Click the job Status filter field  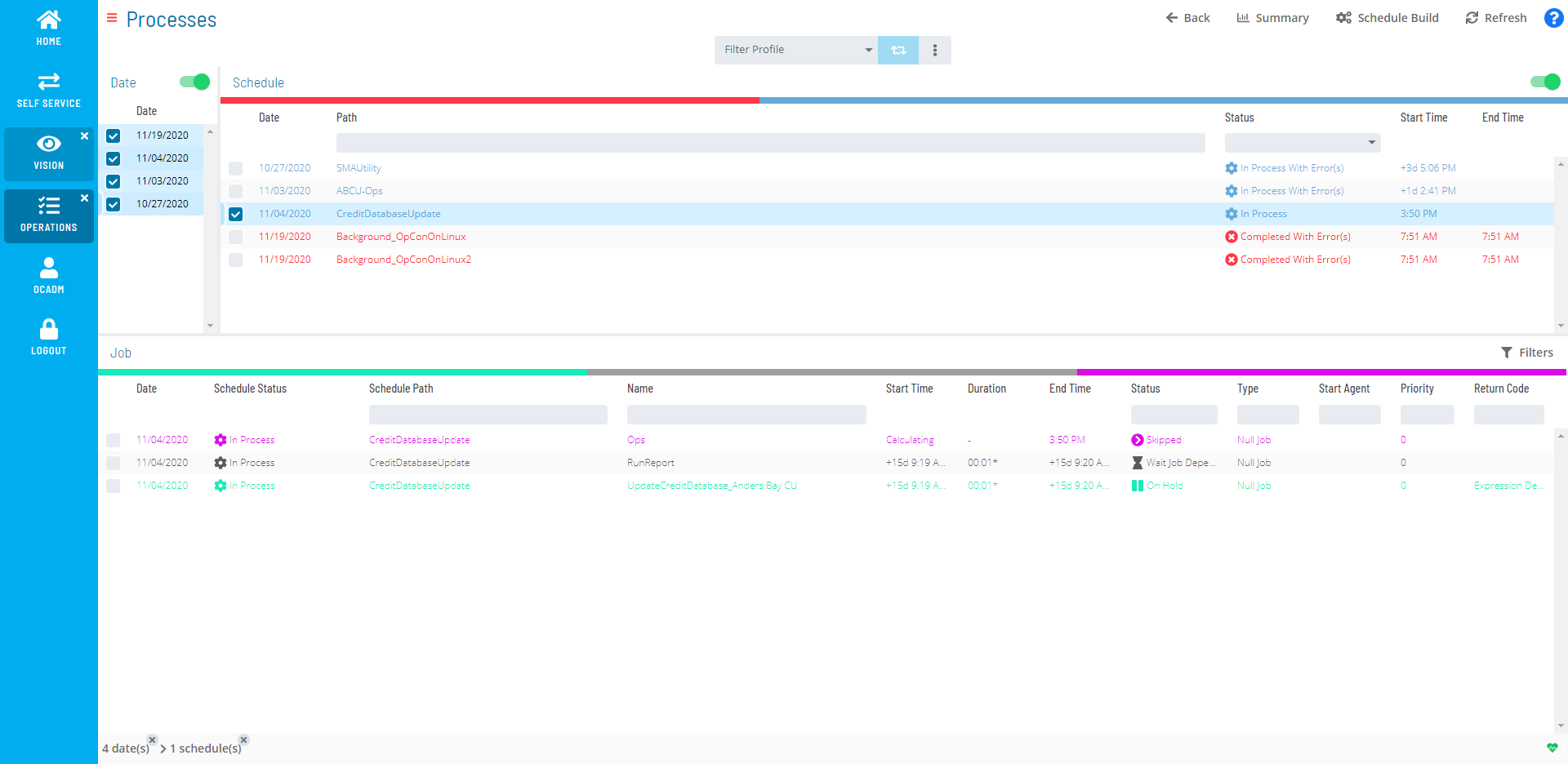coord(1174,415)
